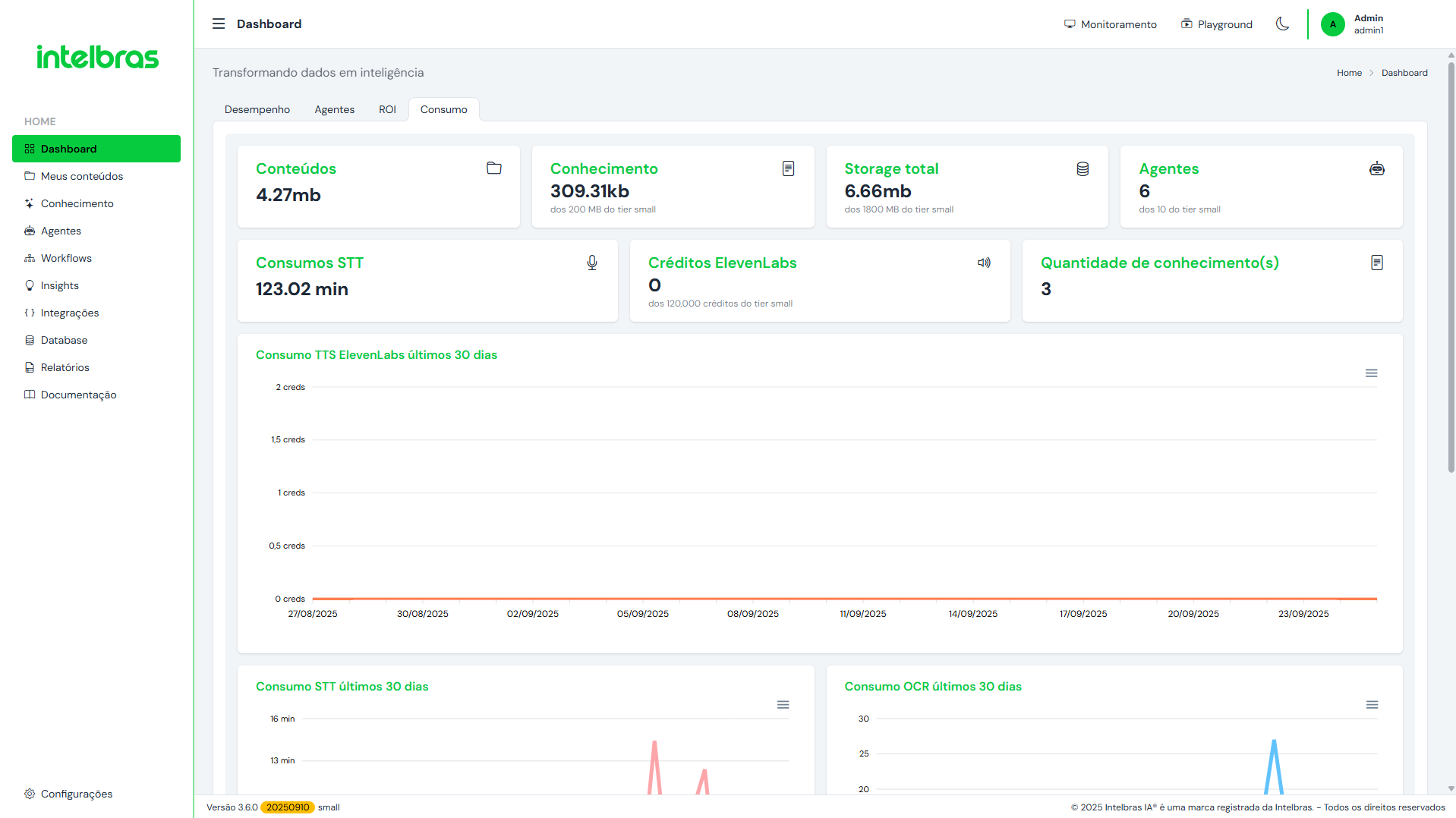
Task: Click 'Transformando dados em inteligência' heading
Action: click(318, 73)
